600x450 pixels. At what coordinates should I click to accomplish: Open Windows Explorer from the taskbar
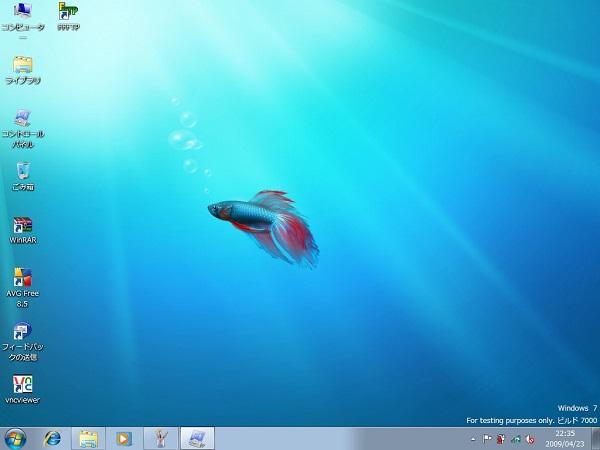(x=88, y=438)
